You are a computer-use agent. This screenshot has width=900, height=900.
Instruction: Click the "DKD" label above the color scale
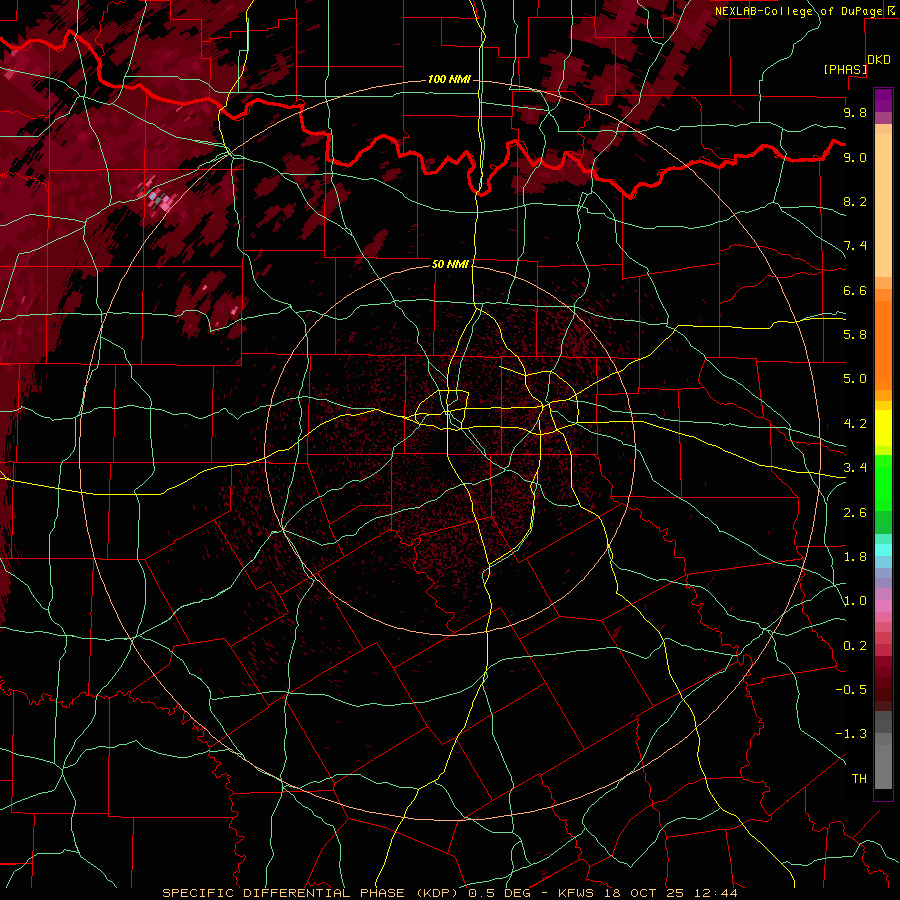[x=879, y=60]
